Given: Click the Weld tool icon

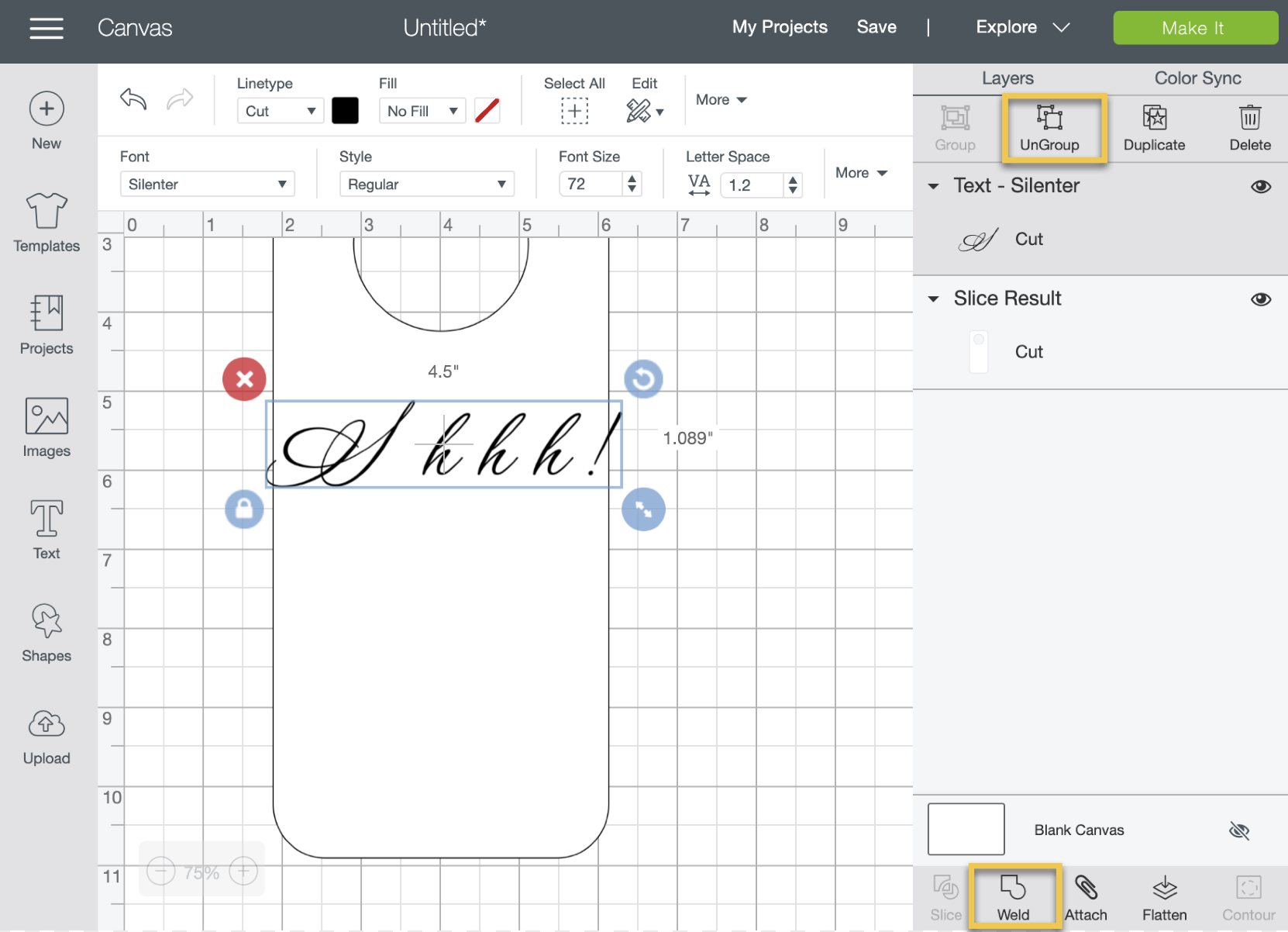Looking at the screenshot, I should tap(1013, 887).
